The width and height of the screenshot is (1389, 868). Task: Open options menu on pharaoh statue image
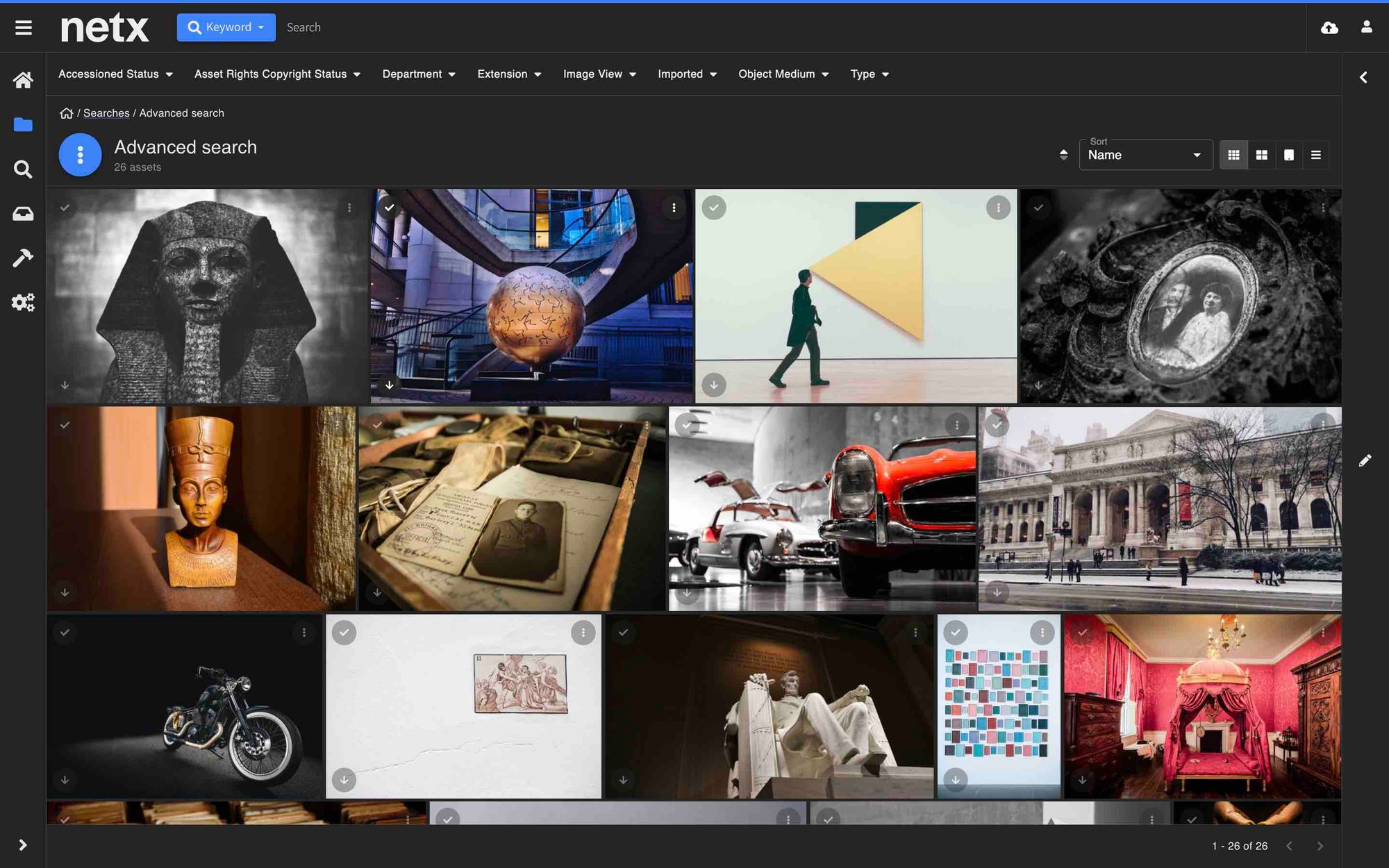click(349, 208)
